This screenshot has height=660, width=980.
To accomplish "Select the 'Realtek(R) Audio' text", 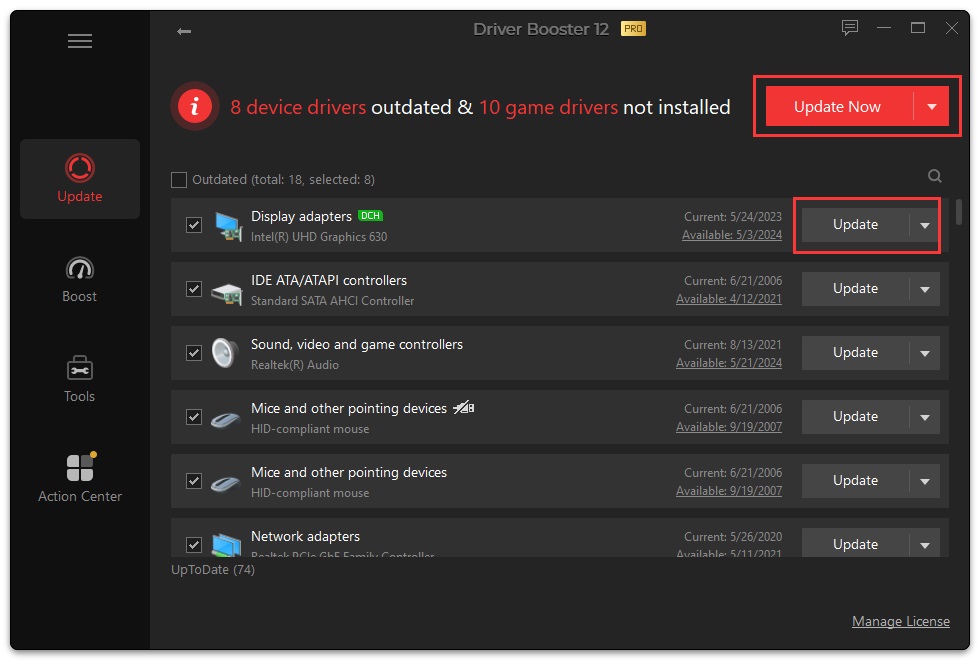I will point(295,365).
